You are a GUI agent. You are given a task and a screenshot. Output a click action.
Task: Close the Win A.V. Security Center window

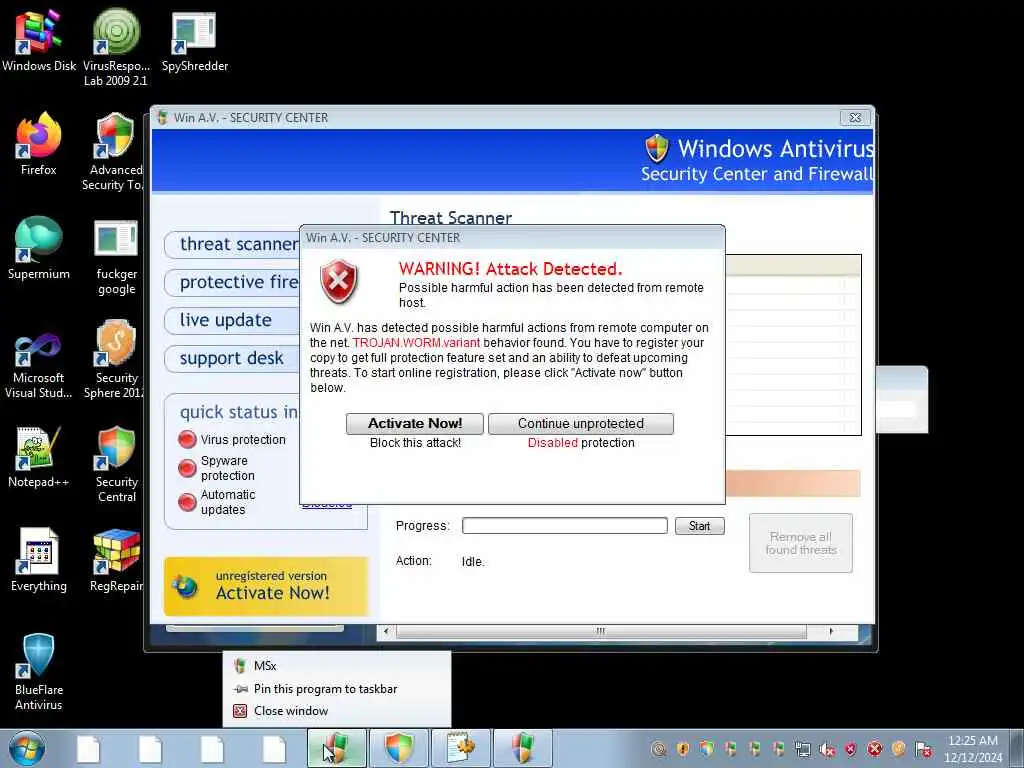(856, 118)
